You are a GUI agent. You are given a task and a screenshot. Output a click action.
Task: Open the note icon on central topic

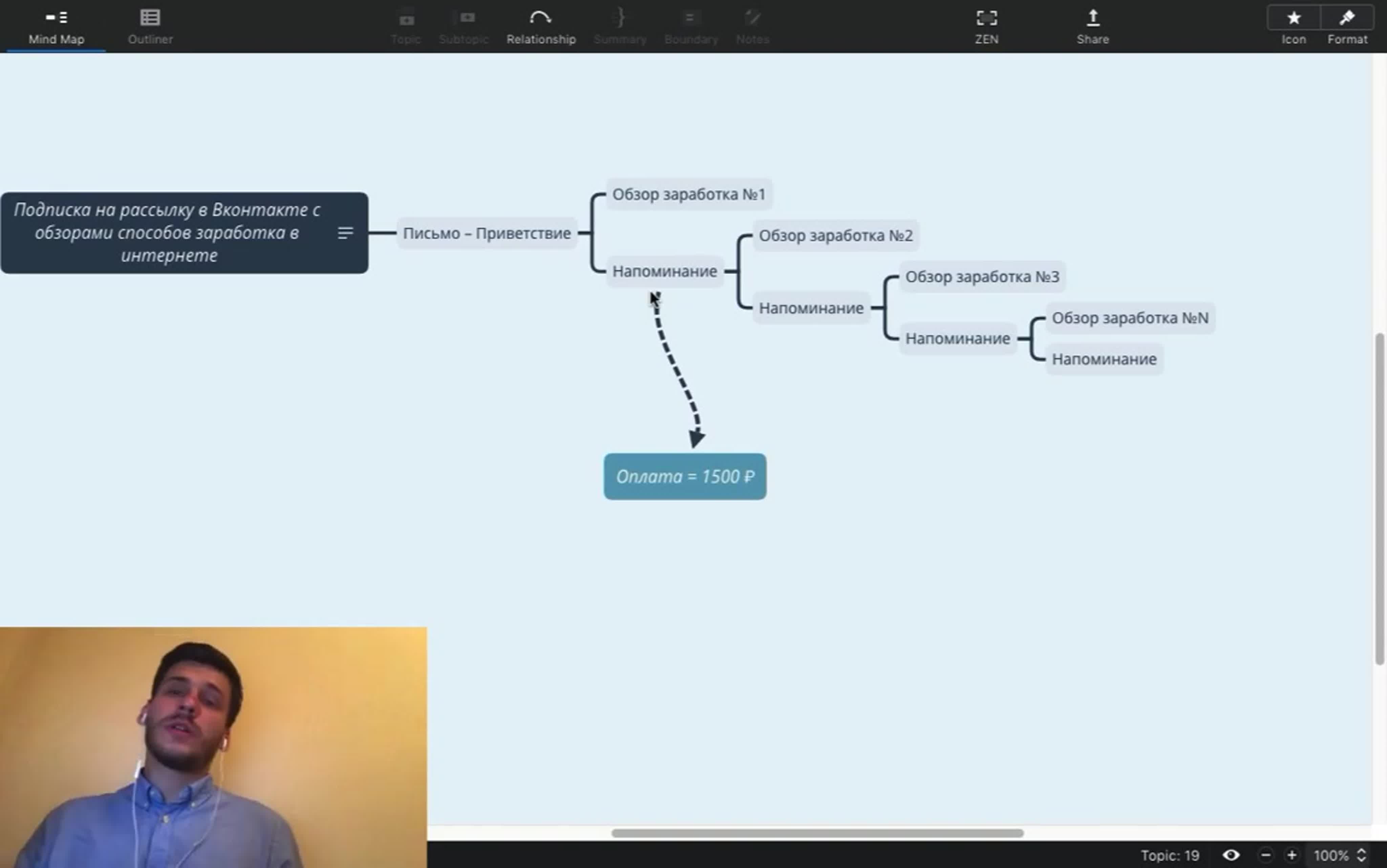click(345, 233)
